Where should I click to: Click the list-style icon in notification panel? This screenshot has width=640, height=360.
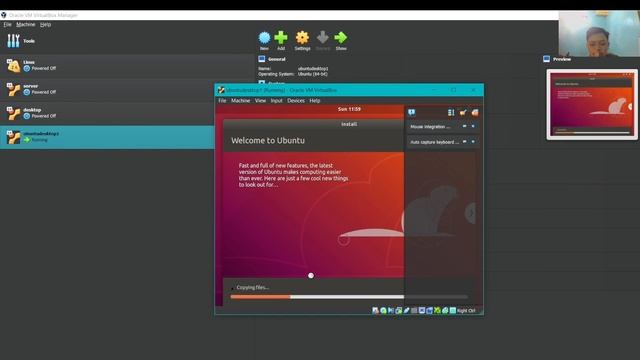click(x=451, y=112)
